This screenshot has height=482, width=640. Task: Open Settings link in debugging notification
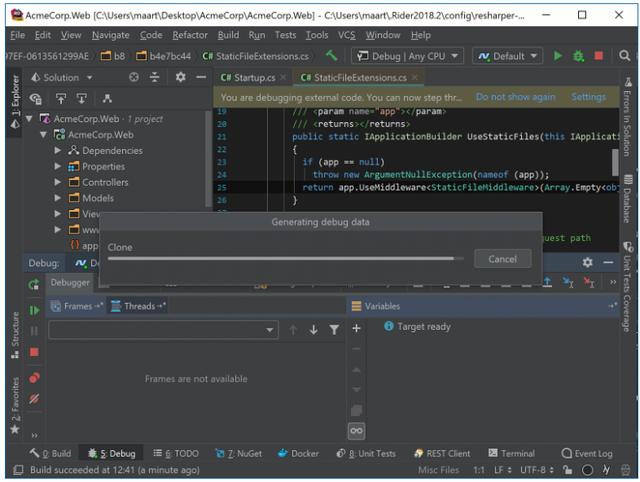point(588,97)
